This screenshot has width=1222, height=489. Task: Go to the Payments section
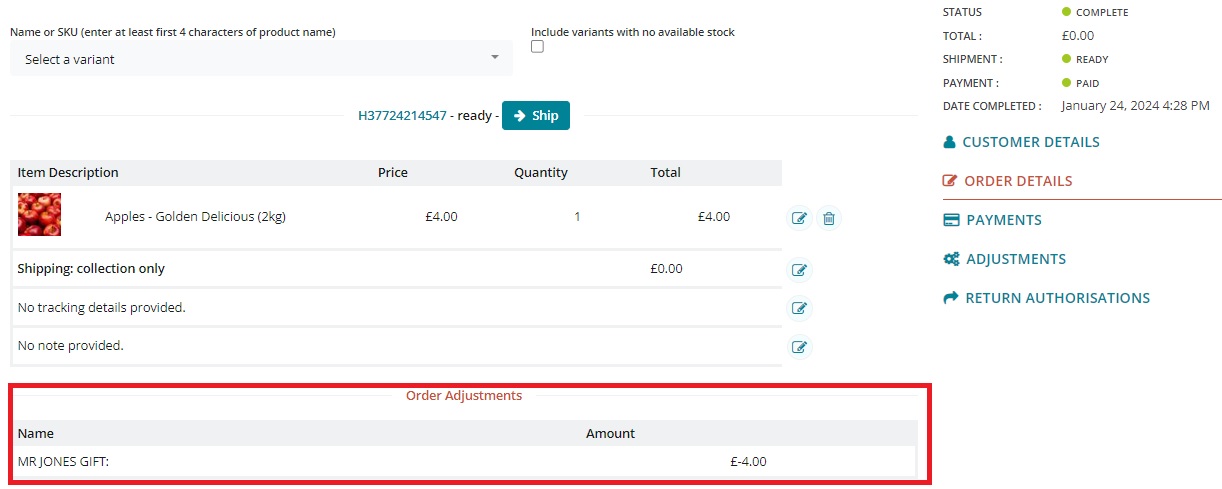point(1004,220)
